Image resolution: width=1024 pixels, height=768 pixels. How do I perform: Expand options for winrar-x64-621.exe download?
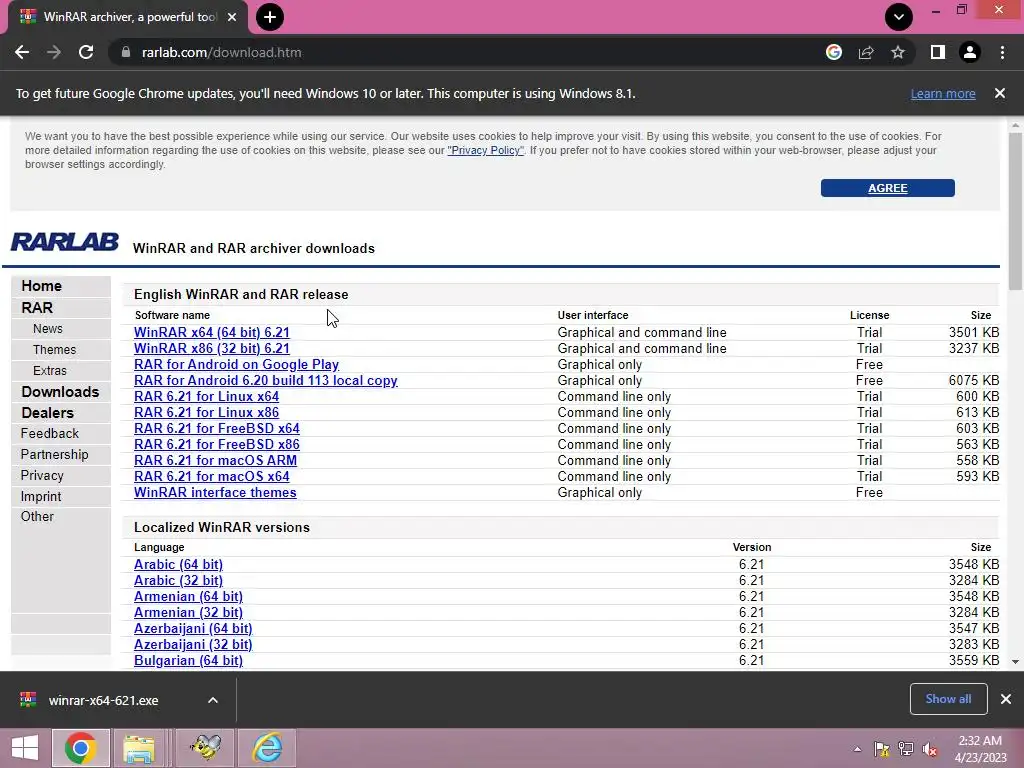213,700
